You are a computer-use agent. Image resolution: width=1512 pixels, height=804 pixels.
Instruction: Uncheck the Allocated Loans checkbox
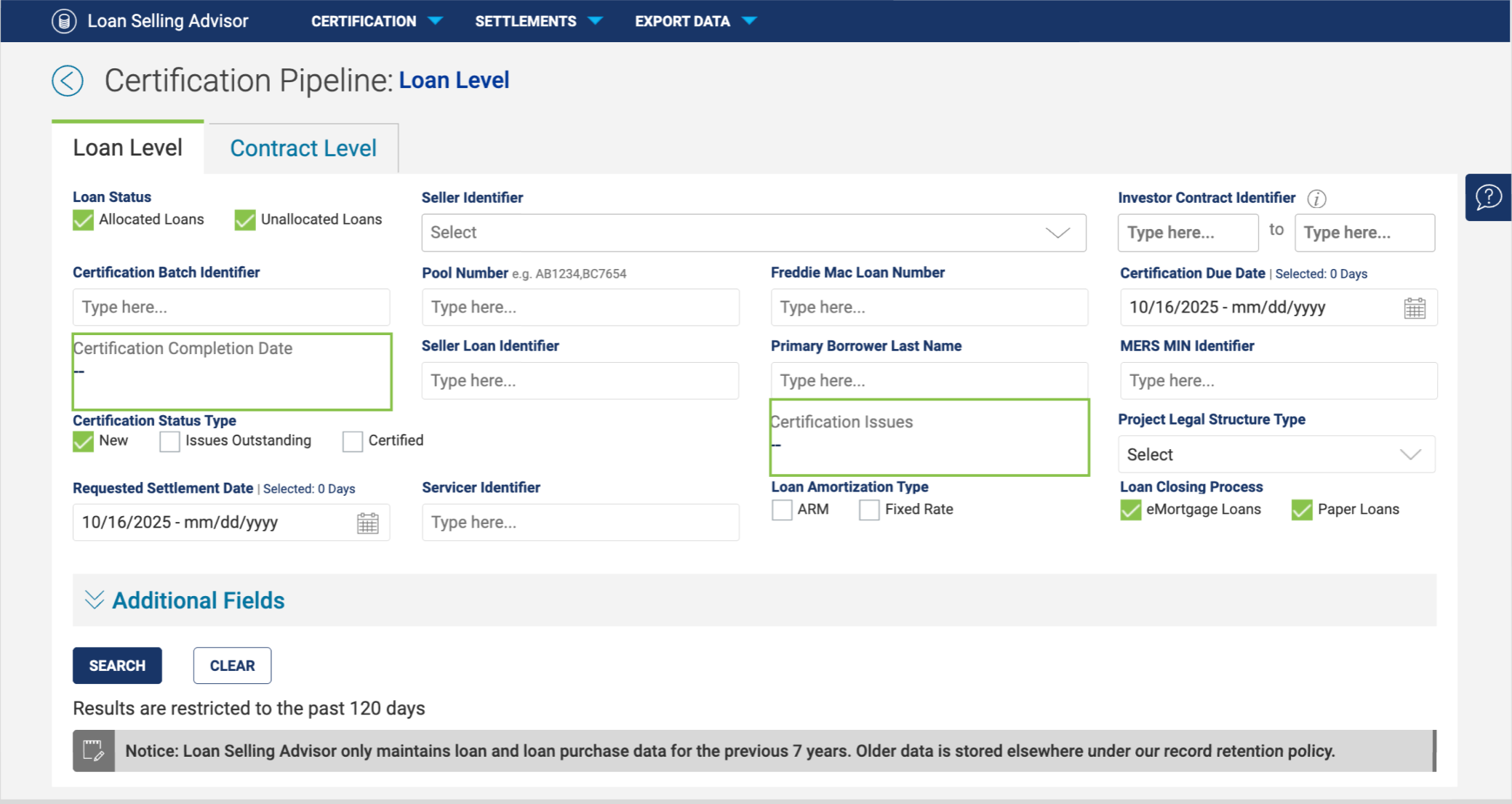coord(84,220)
